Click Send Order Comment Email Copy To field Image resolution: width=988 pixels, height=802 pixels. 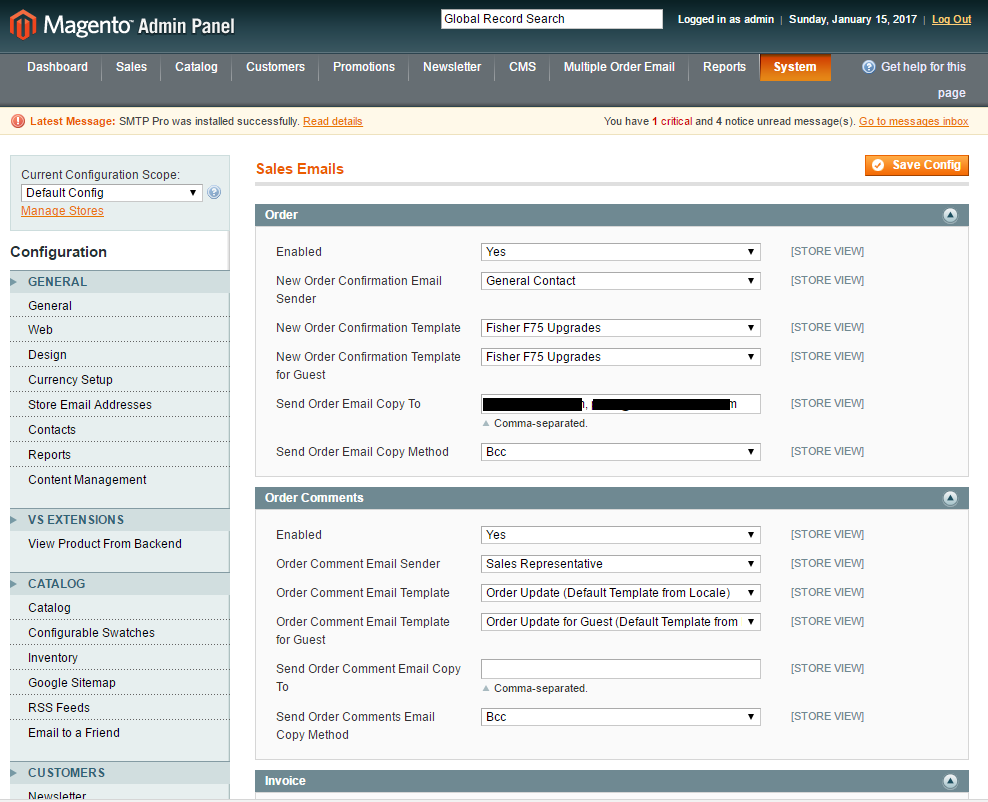[x=620, y=669]
